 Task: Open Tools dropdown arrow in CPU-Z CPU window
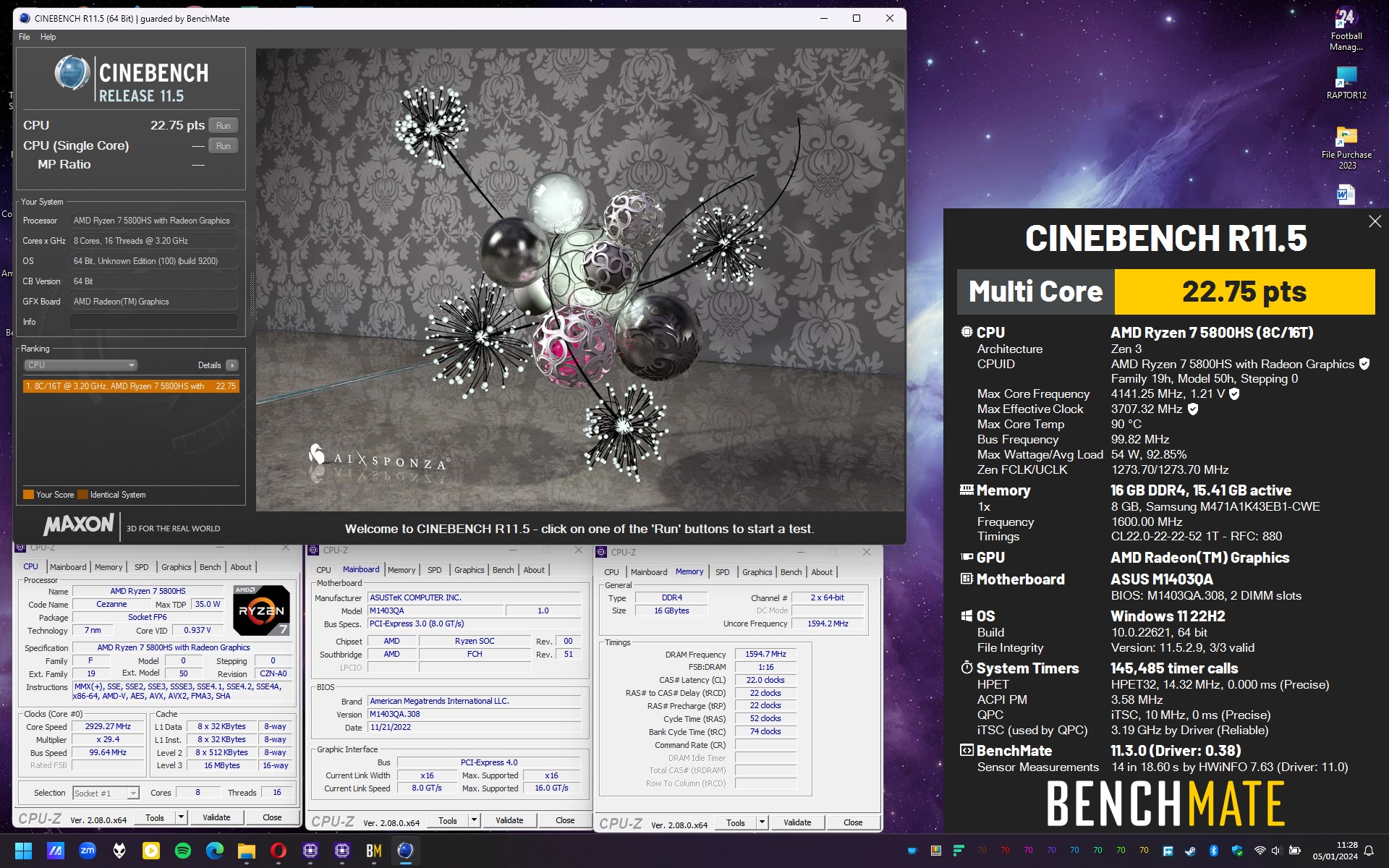coord(181,817)
